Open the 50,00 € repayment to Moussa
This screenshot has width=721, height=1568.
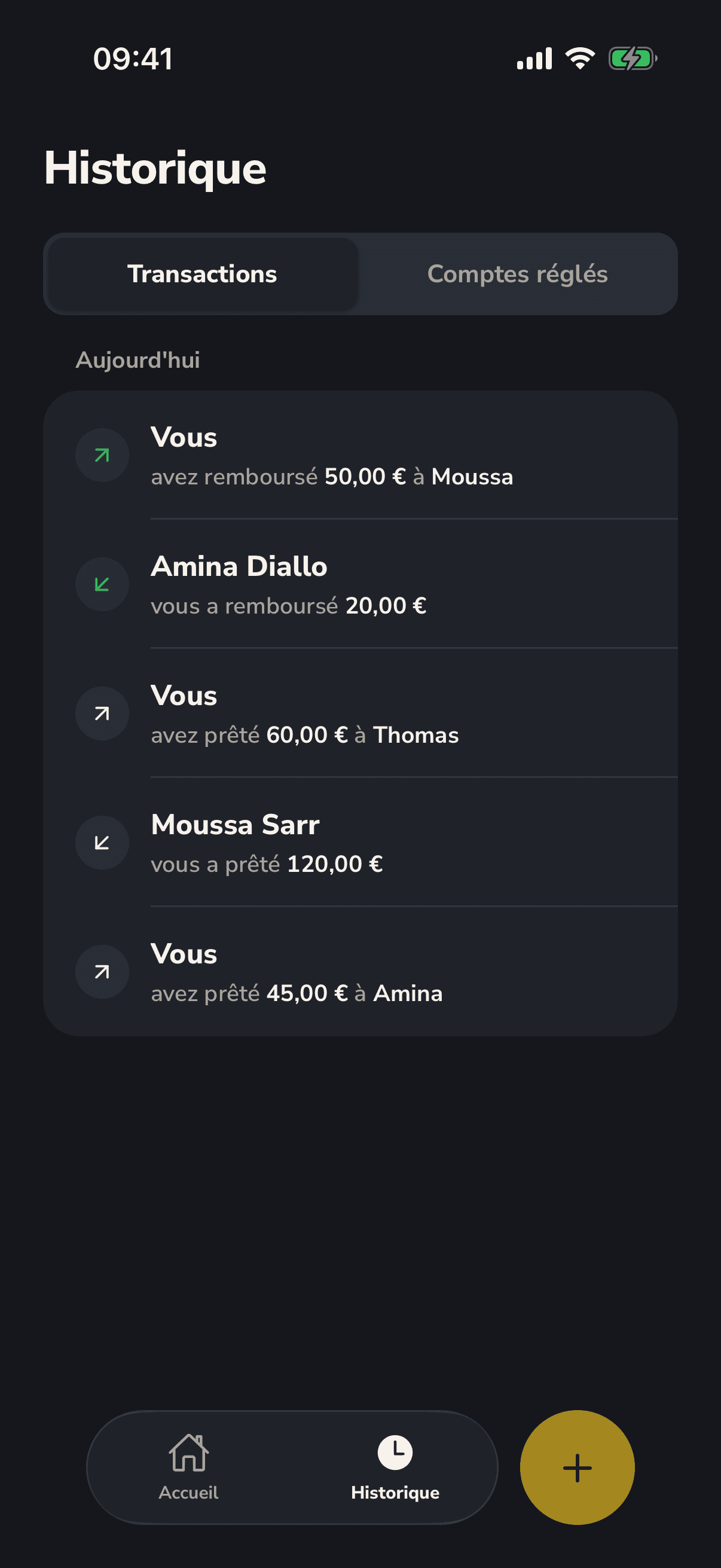coord(360,454)
